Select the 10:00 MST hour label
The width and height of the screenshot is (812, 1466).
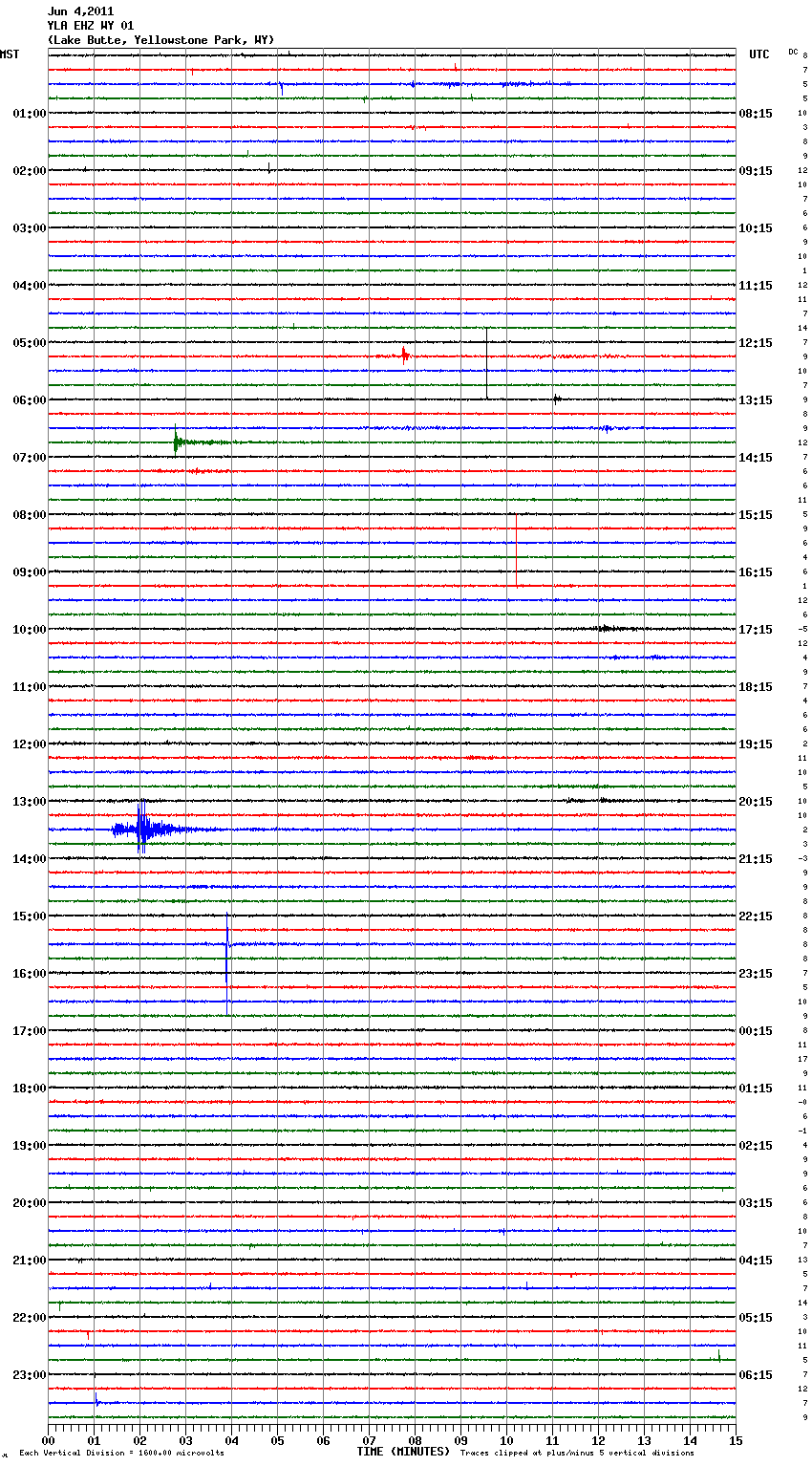(30, 630)
